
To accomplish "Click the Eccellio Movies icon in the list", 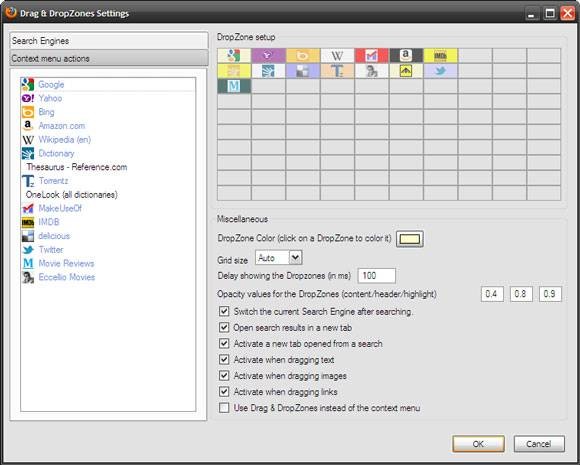I will click(28, 277).
